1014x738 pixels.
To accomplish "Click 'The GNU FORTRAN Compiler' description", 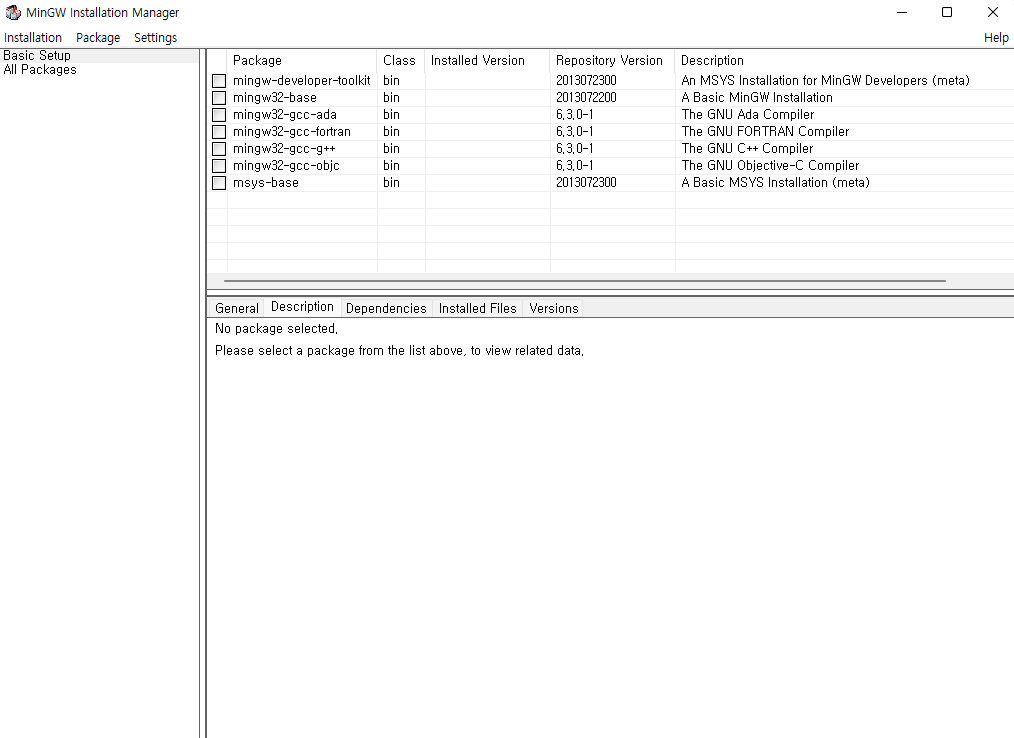I will pos(765,131).
